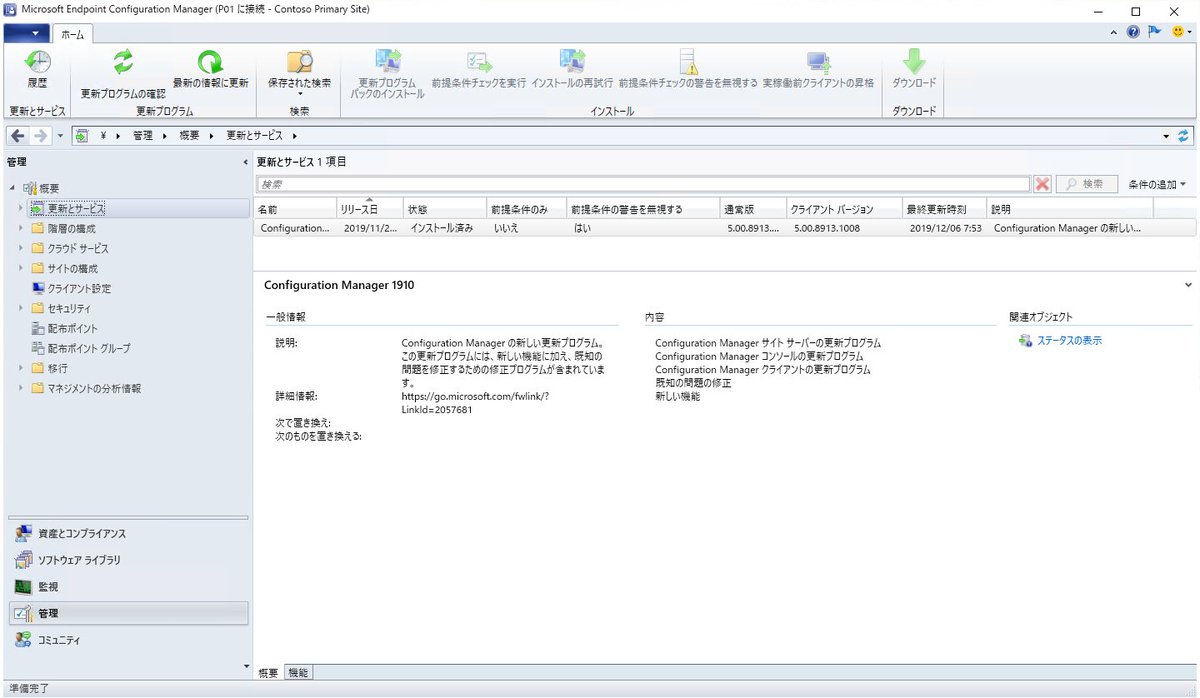This screenshot has width=1200, height=698.
Task: Open 管理 workspace
Action: coord(128,613)
